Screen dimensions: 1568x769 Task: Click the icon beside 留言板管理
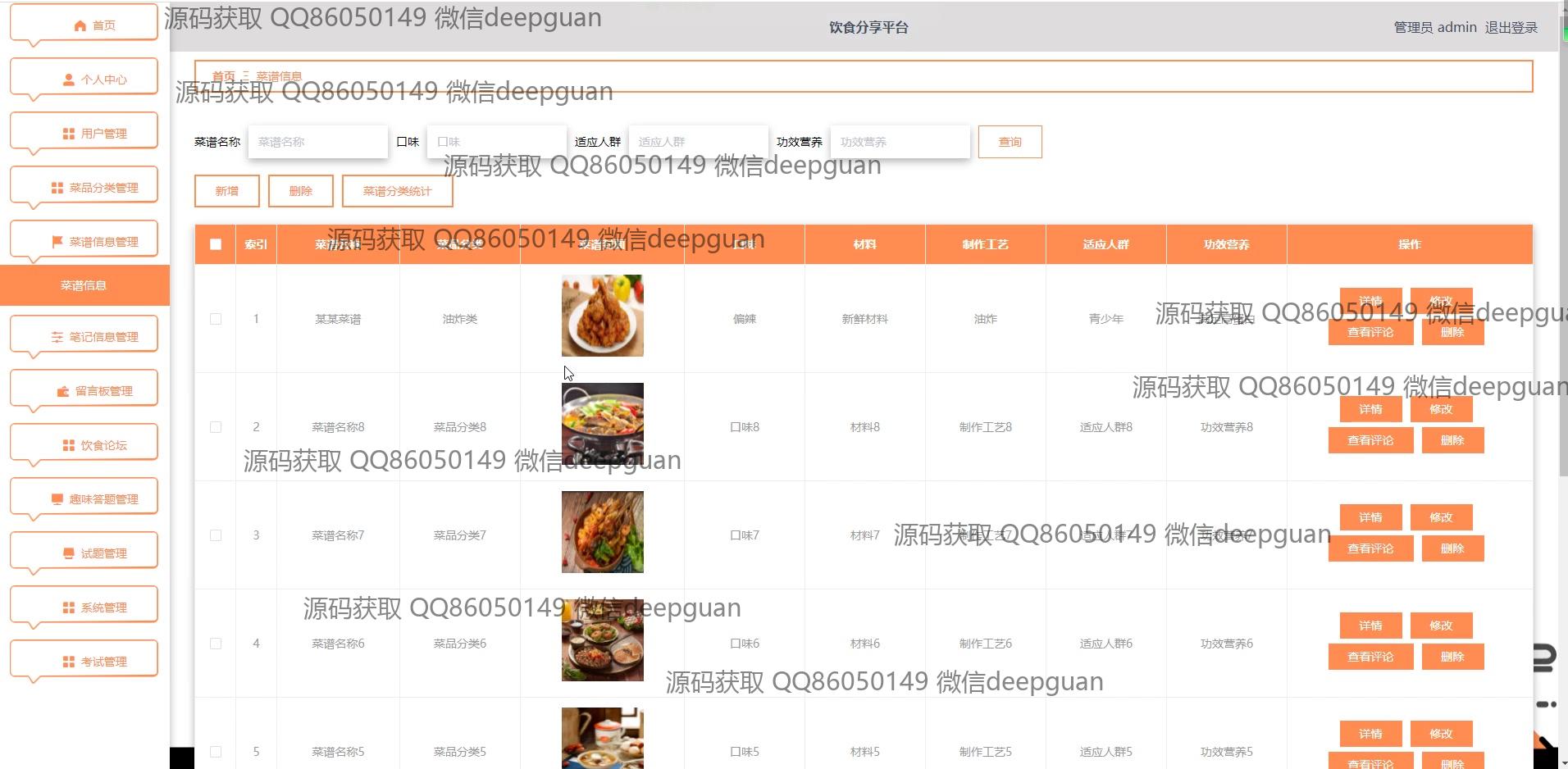(63, 391)
